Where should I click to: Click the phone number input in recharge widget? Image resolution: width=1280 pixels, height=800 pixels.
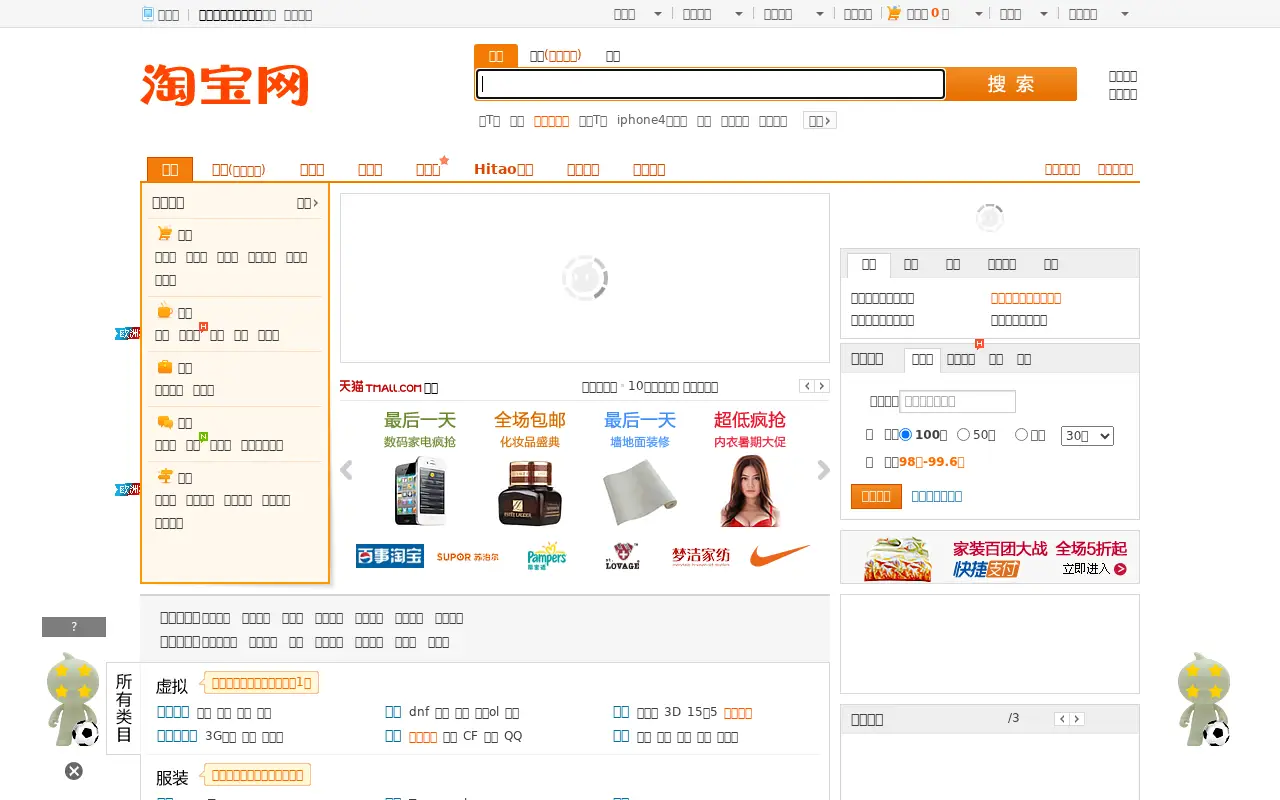[x=958, y=401]
